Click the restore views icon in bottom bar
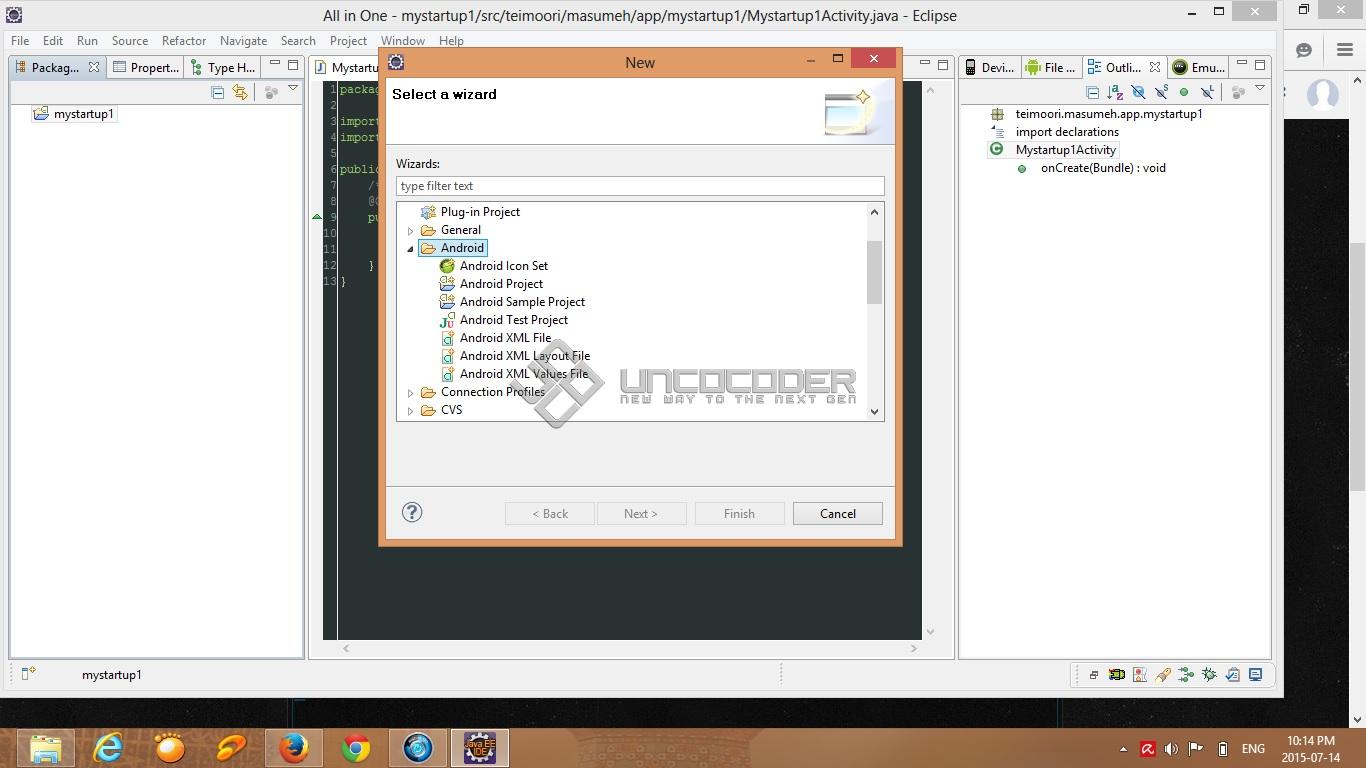The image size is (1366, 768). coord(1093,675)
